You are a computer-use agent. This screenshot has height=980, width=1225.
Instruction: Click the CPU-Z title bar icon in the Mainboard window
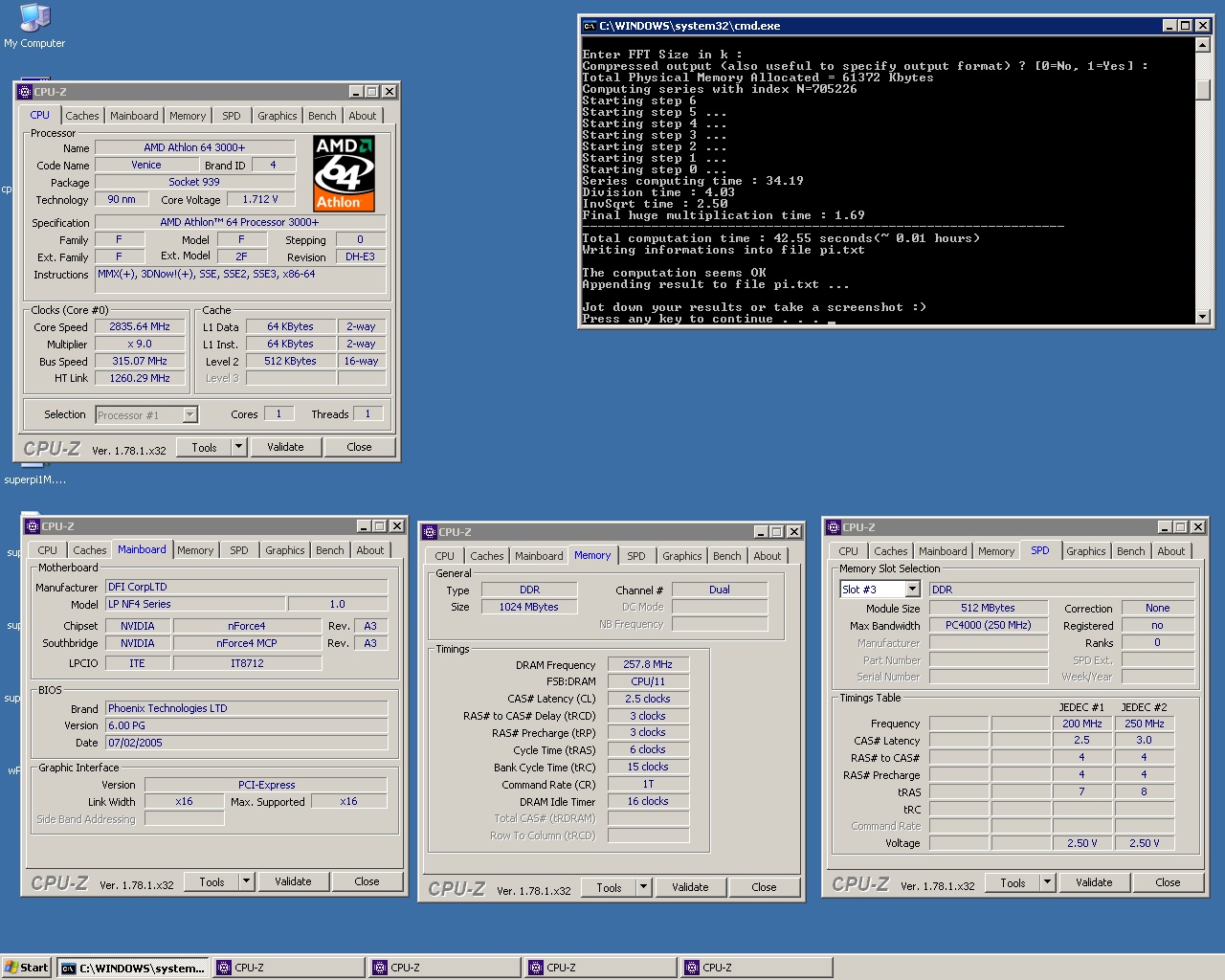(33, 526)
